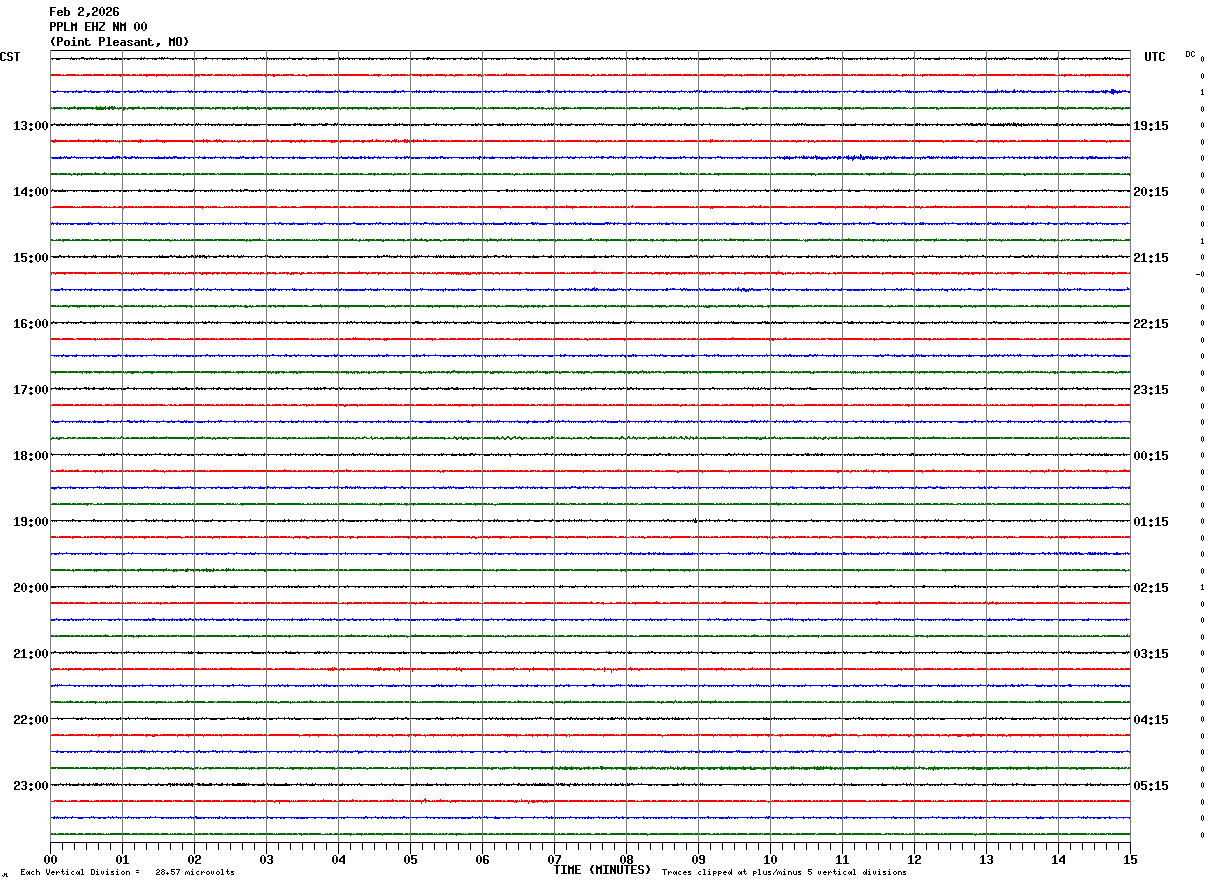Click the Feb 2,2026 date text

(84, 12)
